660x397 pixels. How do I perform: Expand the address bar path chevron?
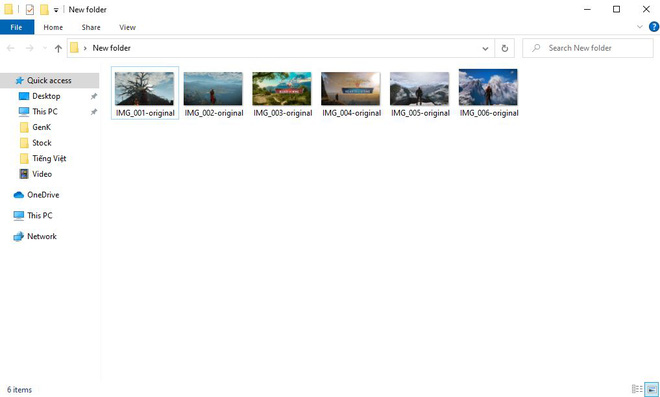(x=85, y=48)
